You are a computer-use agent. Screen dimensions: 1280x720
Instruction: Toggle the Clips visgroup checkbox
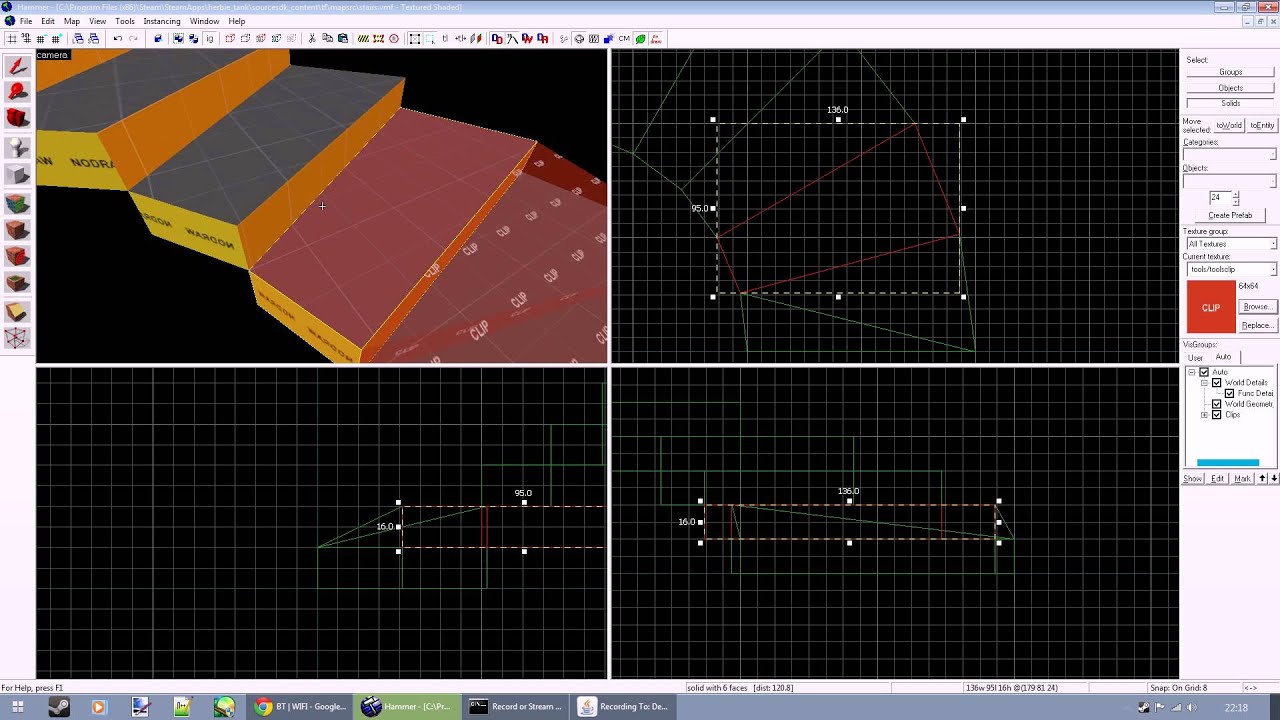pyautogui.click(x=1217, y=415)
